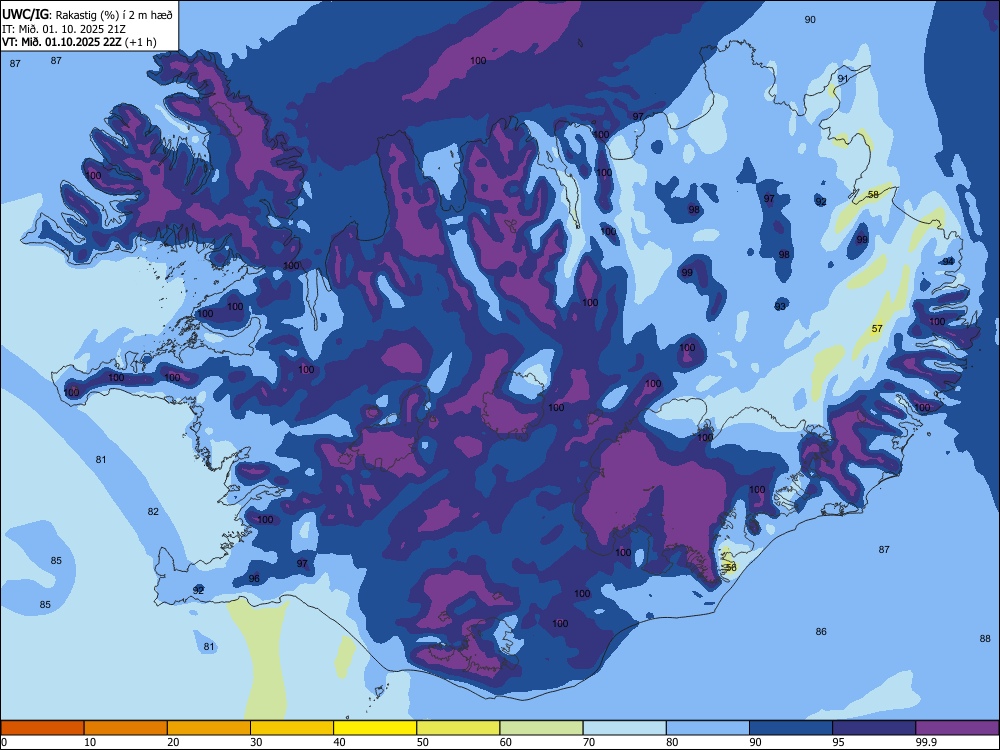Click the legend tick label '60'
This screenshot has height=750, width=1000.
(506, 742)
